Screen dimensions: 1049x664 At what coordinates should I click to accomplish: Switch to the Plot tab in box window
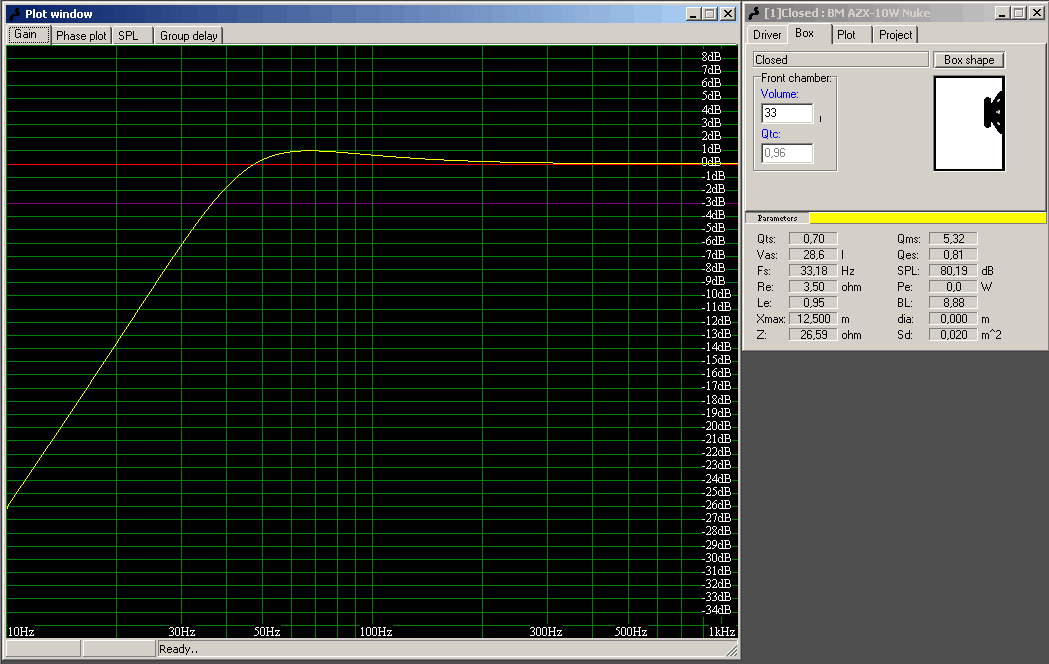coord(851,35)
